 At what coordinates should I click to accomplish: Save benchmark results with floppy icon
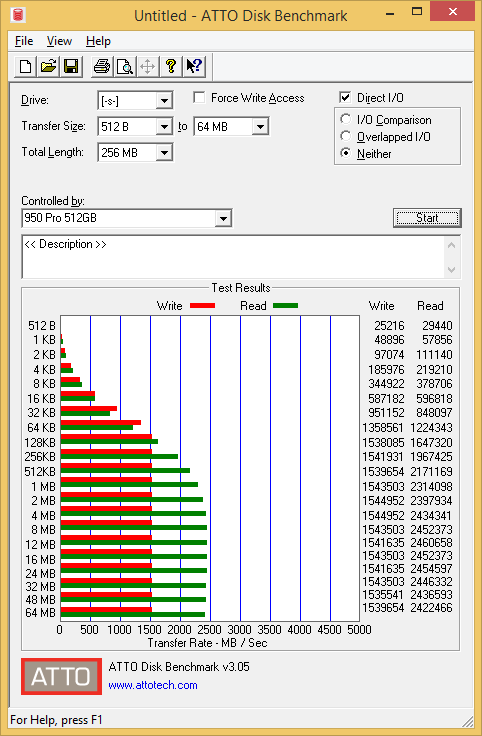point(71,66)
